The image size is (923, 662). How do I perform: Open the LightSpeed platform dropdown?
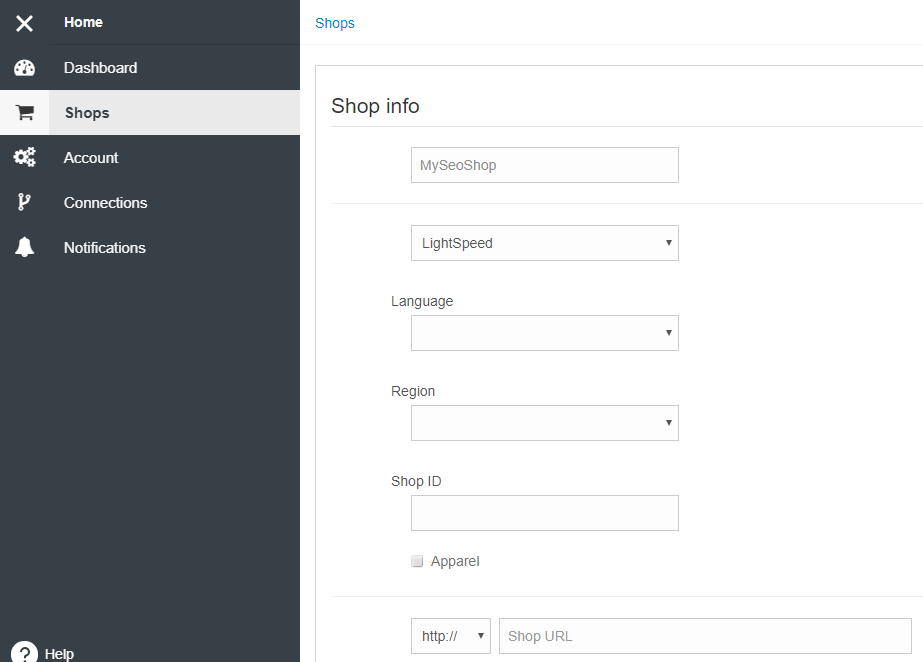[x=544, y=243]
